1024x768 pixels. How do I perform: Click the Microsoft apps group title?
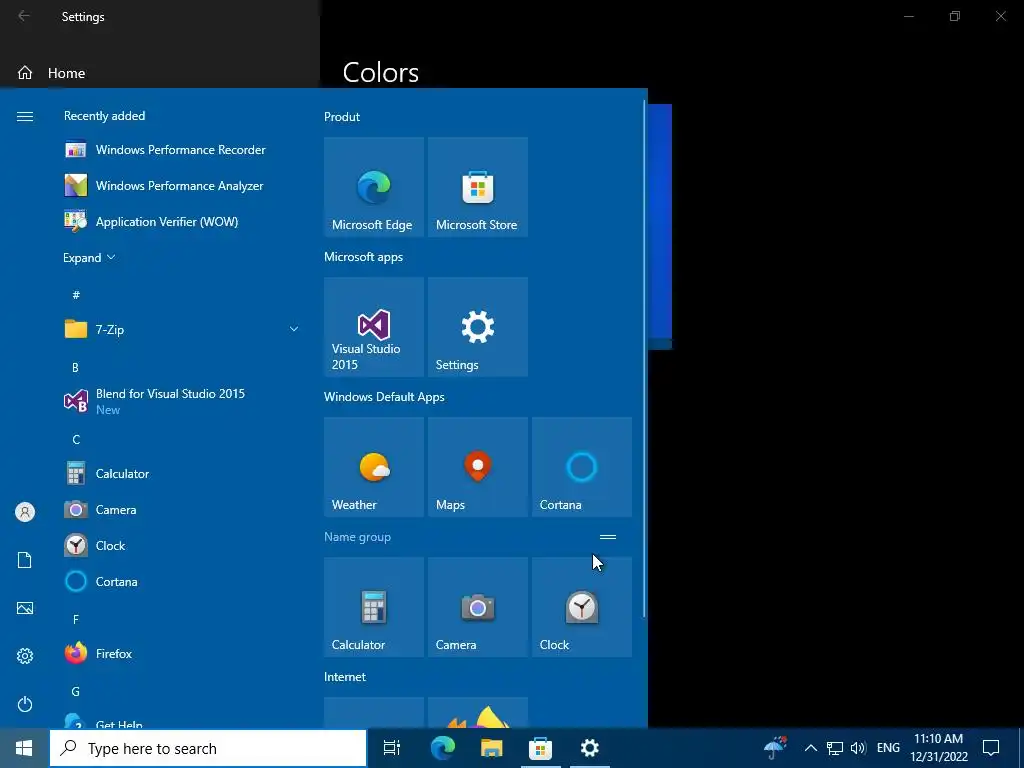[363, 257]
